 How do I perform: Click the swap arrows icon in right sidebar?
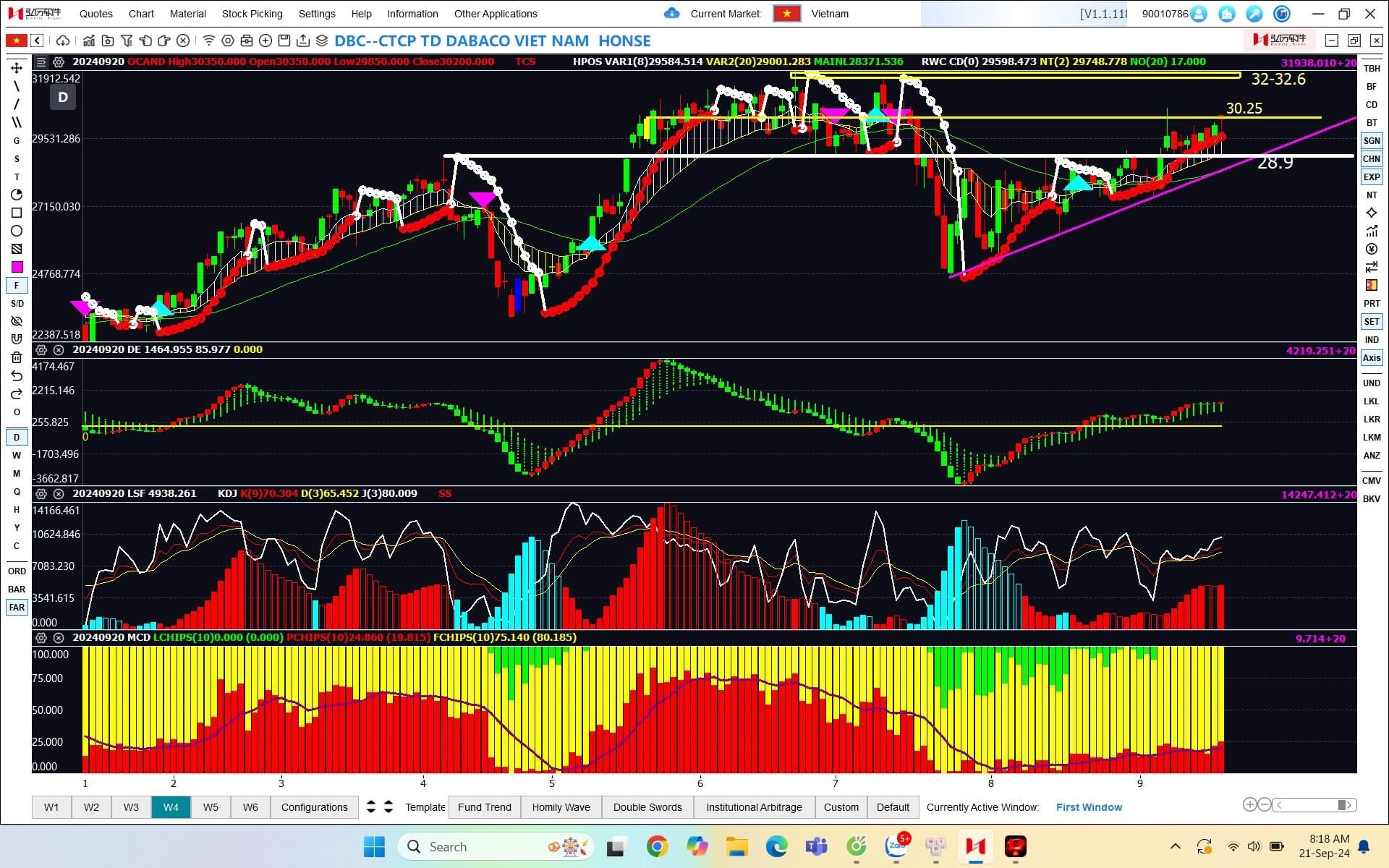1372,267
